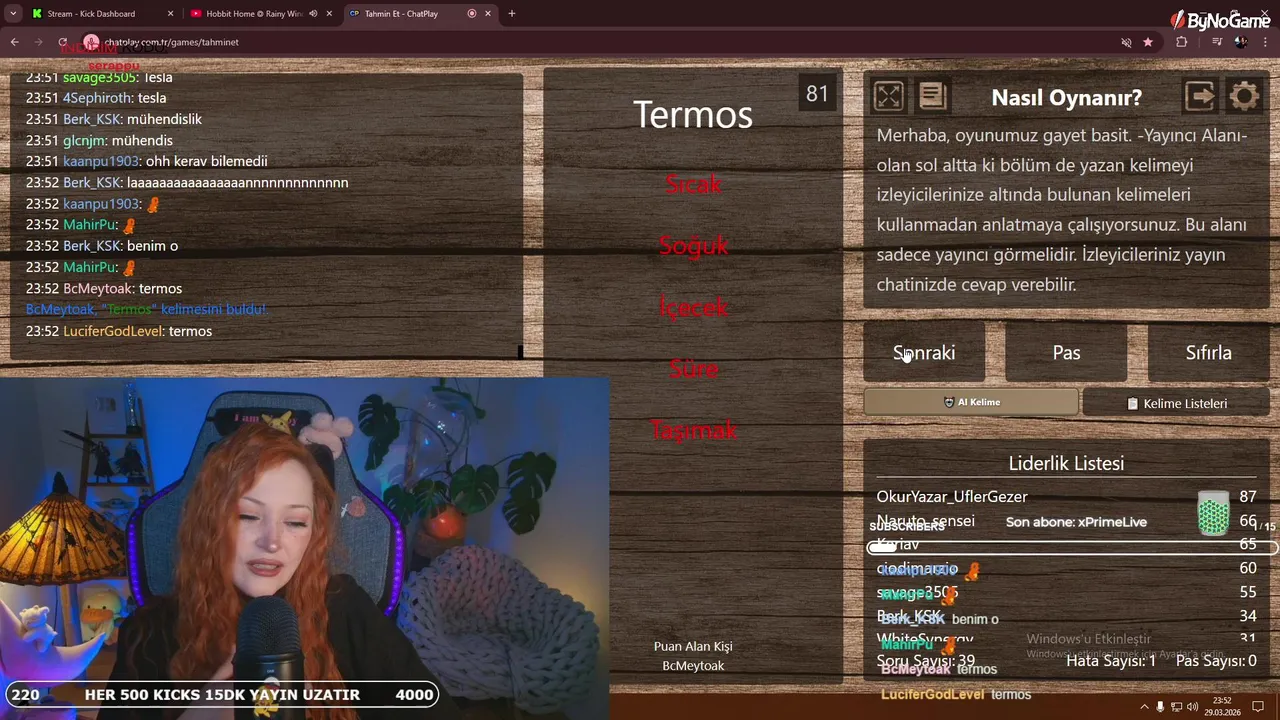Click the streamer webcam feed
1280x720 pixels.
305,548
